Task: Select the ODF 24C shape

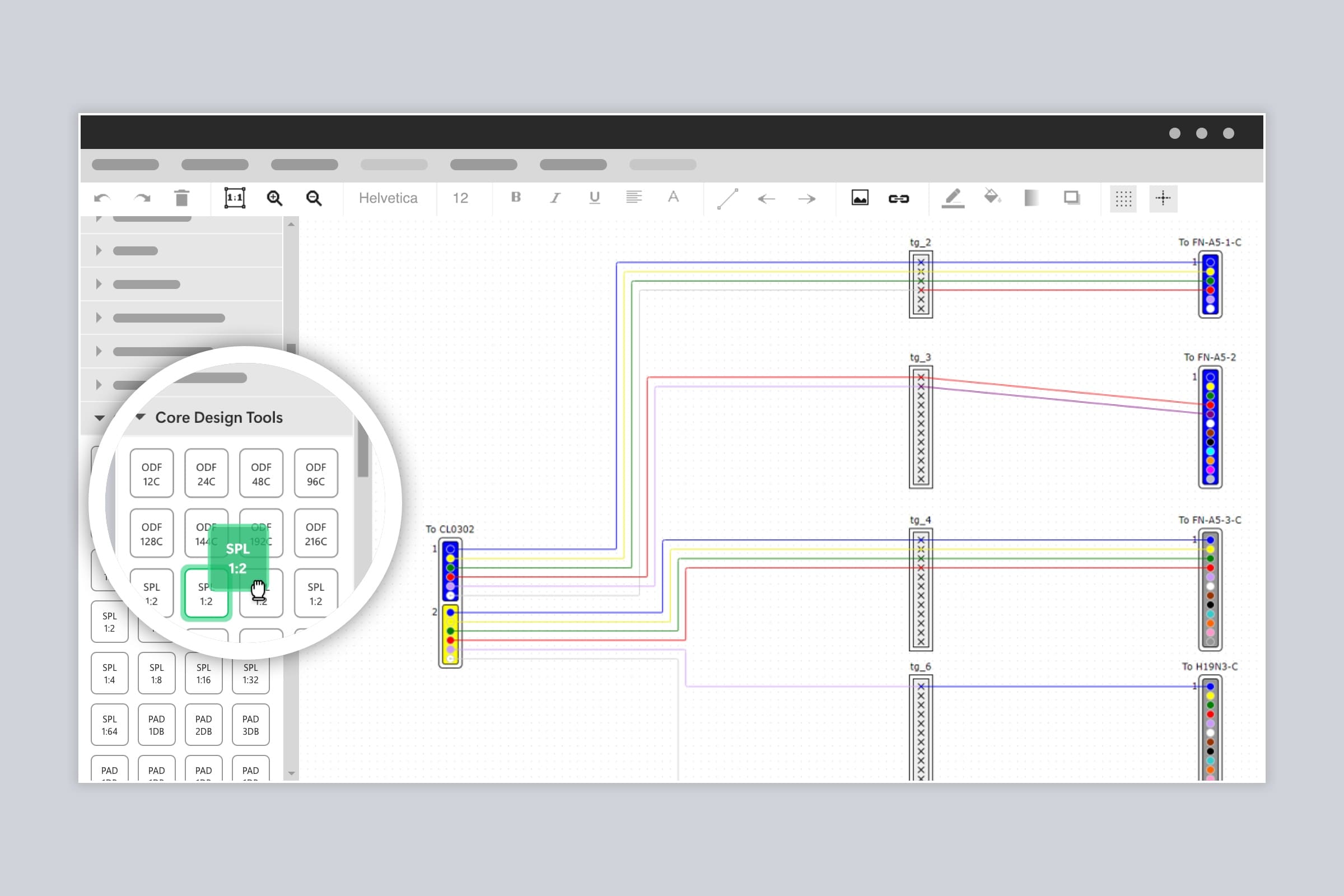Action: tap(206, 474)
